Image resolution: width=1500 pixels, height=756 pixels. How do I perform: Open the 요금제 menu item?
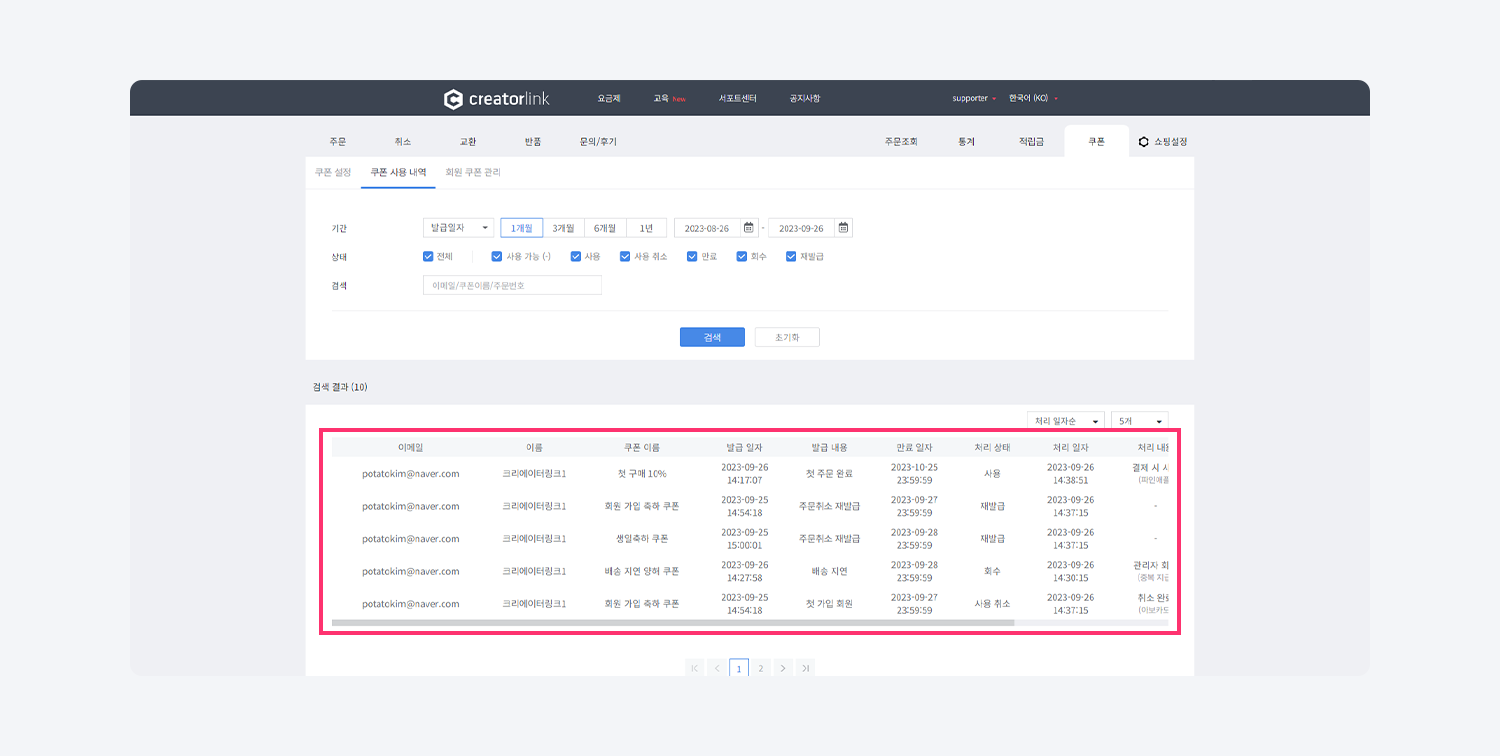coord(609,99)
